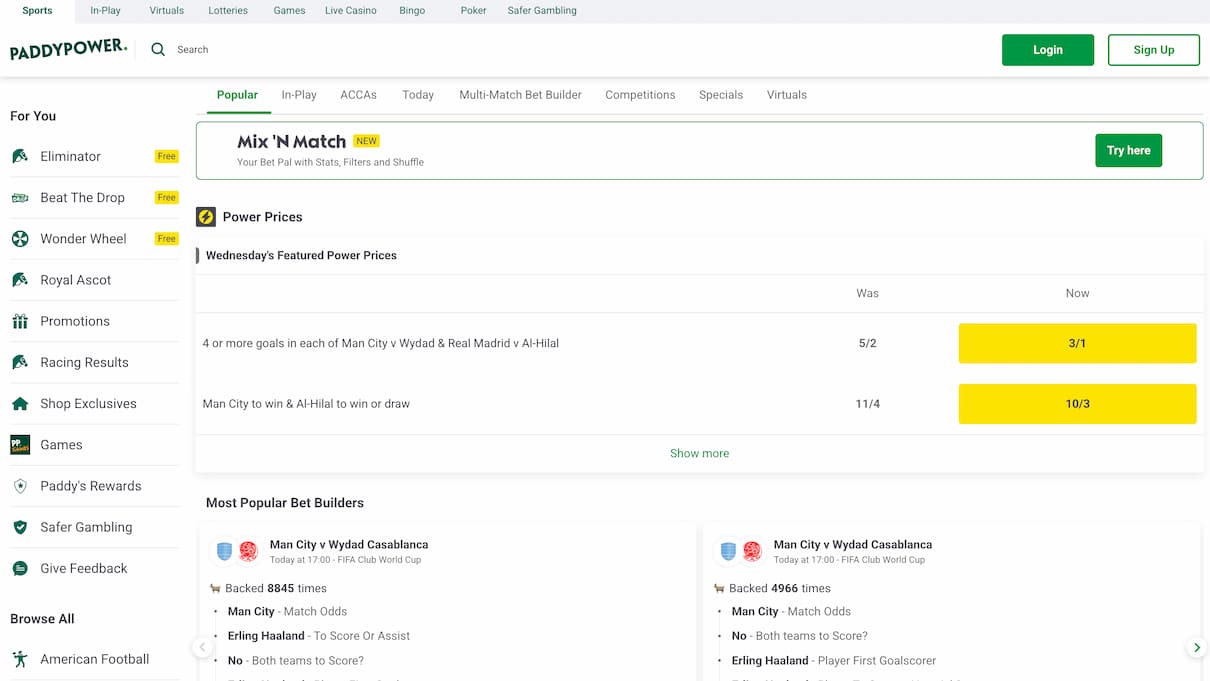Click 'Erling Haaland - To Score Or Assist'
1210x681 pixels.
319,636
